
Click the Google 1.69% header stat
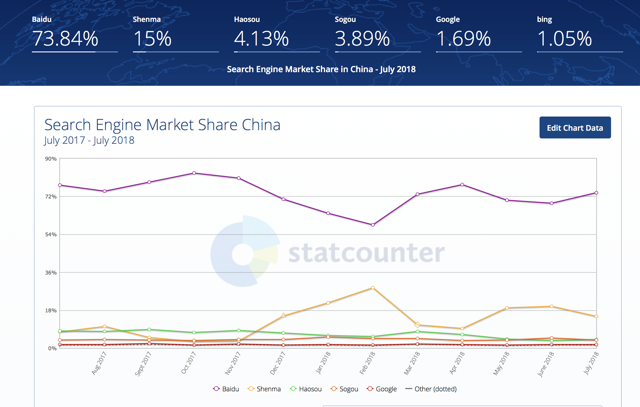coord(463,39)
